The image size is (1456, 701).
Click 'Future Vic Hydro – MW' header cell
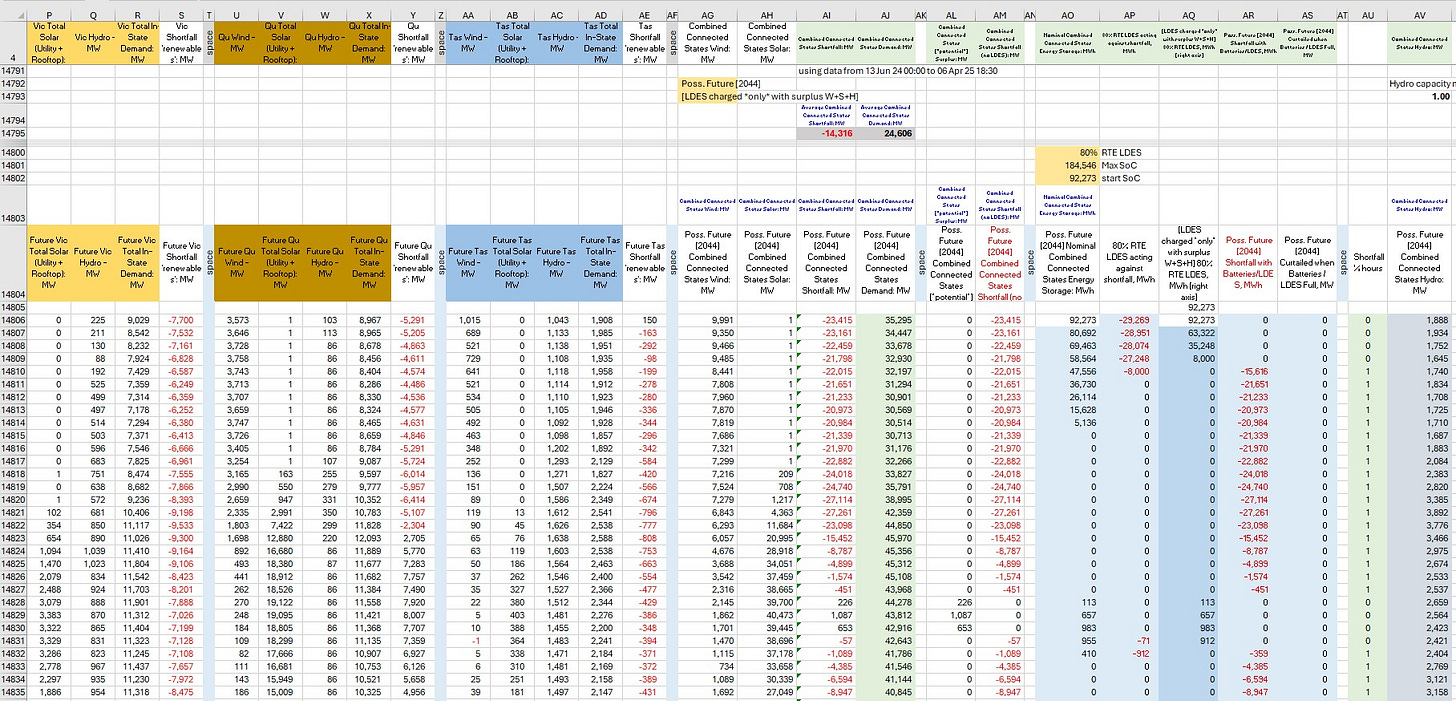click(x=93, y=263)
